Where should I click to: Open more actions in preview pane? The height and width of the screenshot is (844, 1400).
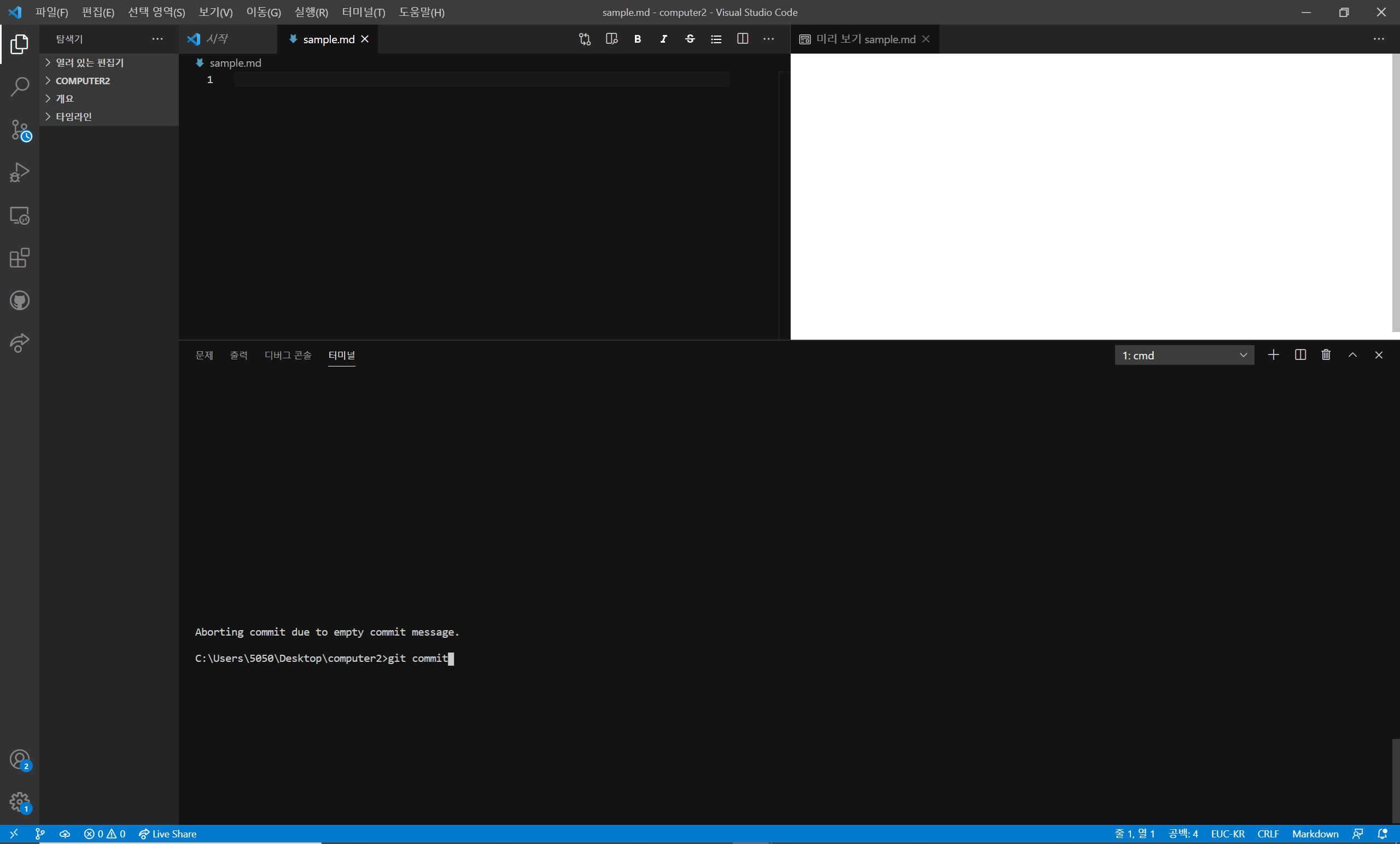pos(1379,39)
